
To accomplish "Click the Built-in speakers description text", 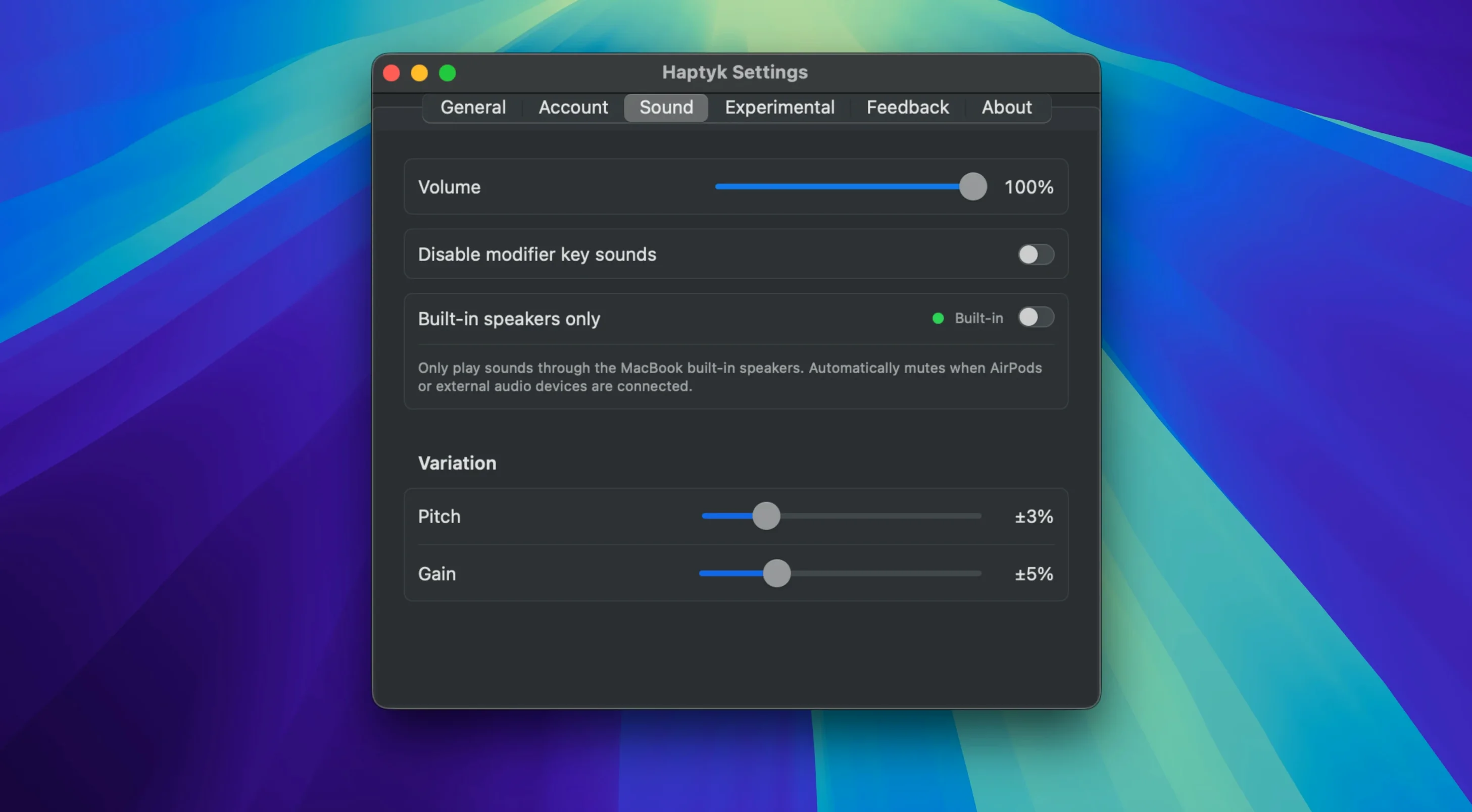I will [x=730, y=377].
